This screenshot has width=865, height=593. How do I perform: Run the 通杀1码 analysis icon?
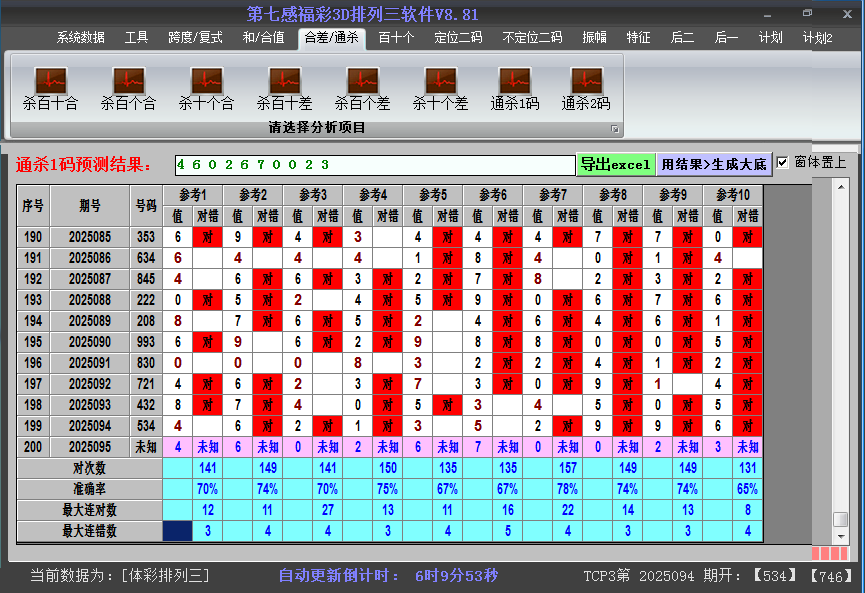tap(515, 81)
